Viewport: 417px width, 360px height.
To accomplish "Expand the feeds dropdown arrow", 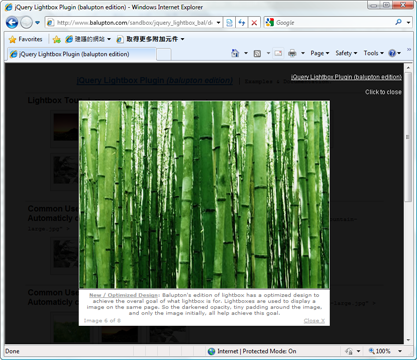I will tap(268, 53).
